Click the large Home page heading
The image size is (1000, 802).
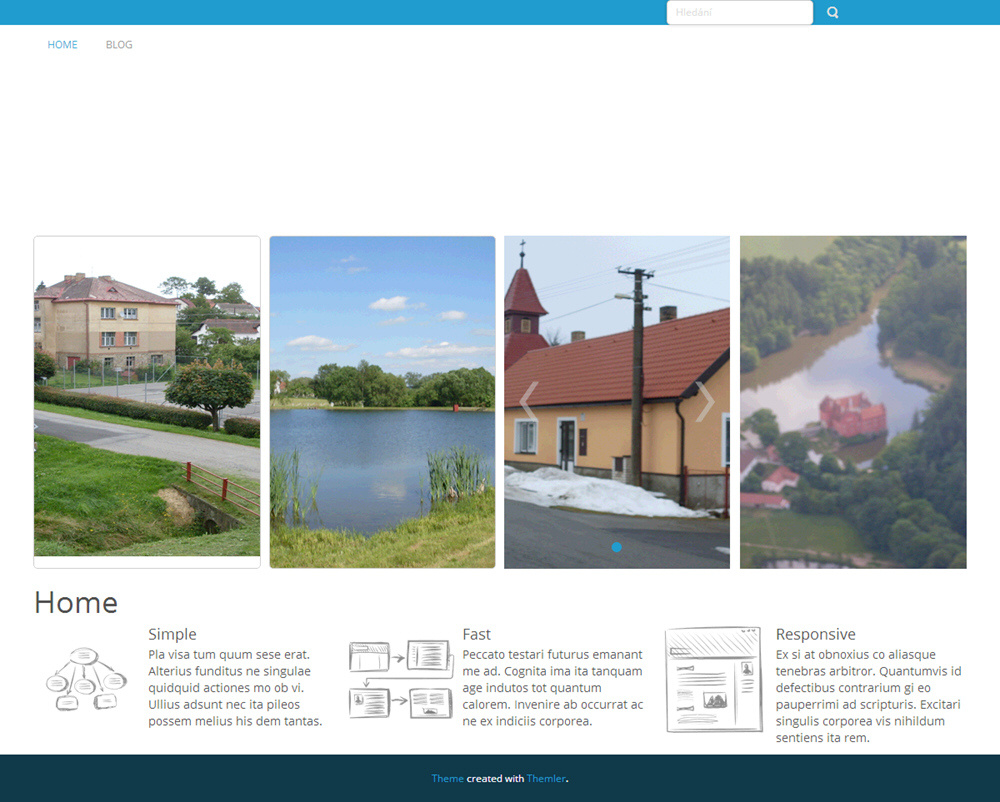point(76,602)
